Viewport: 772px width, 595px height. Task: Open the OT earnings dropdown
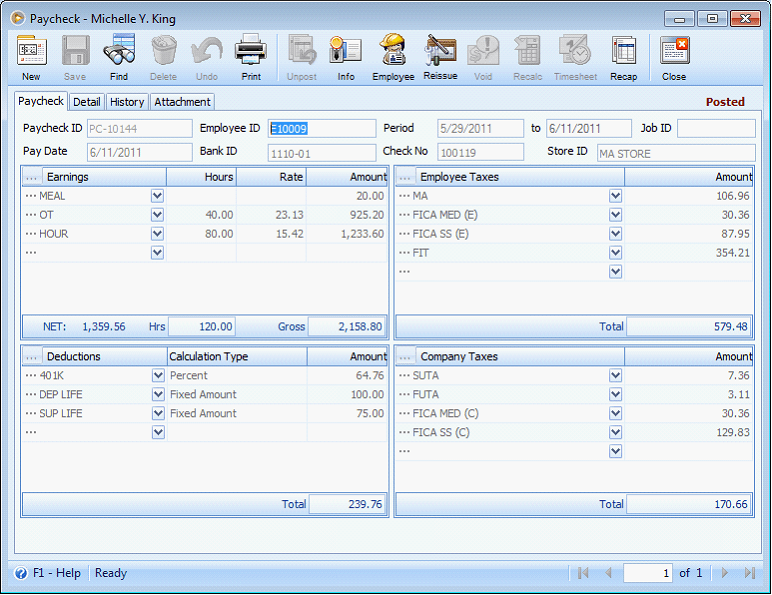tap(158, 215)
